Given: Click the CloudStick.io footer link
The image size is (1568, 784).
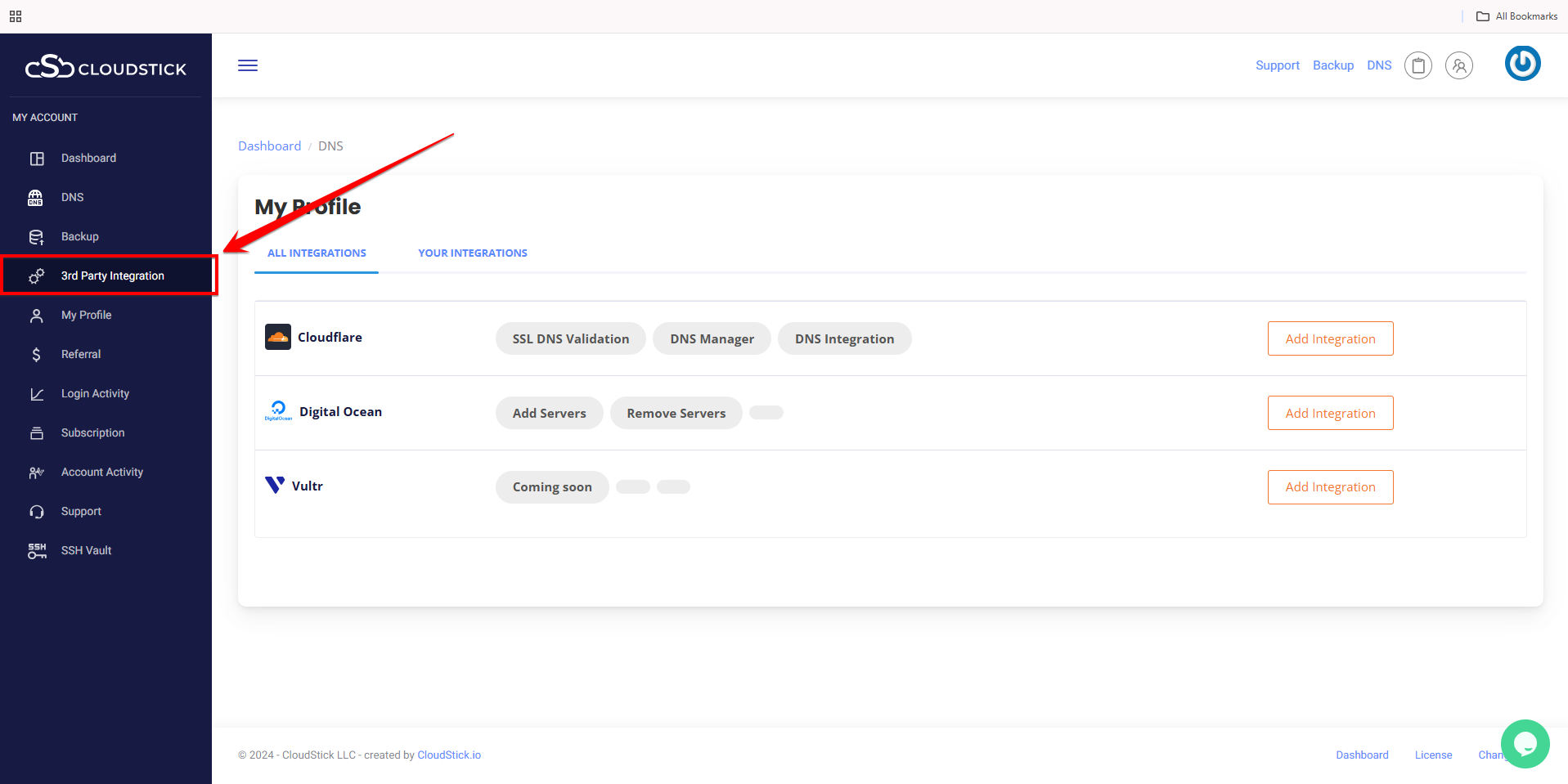Looking at the screenshot, I should (449, 755).
